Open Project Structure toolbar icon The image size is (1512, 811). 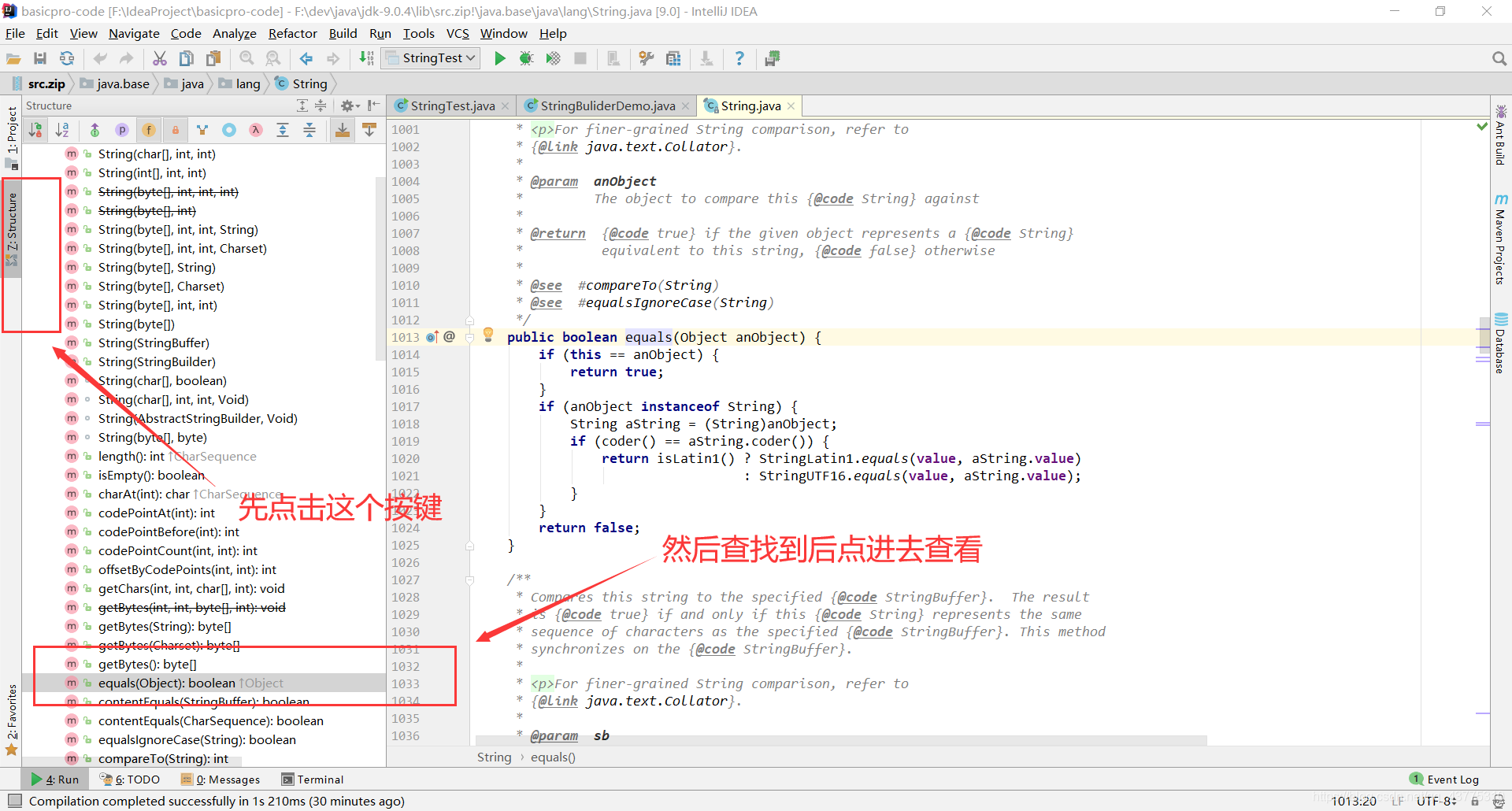tap(673, 58)
